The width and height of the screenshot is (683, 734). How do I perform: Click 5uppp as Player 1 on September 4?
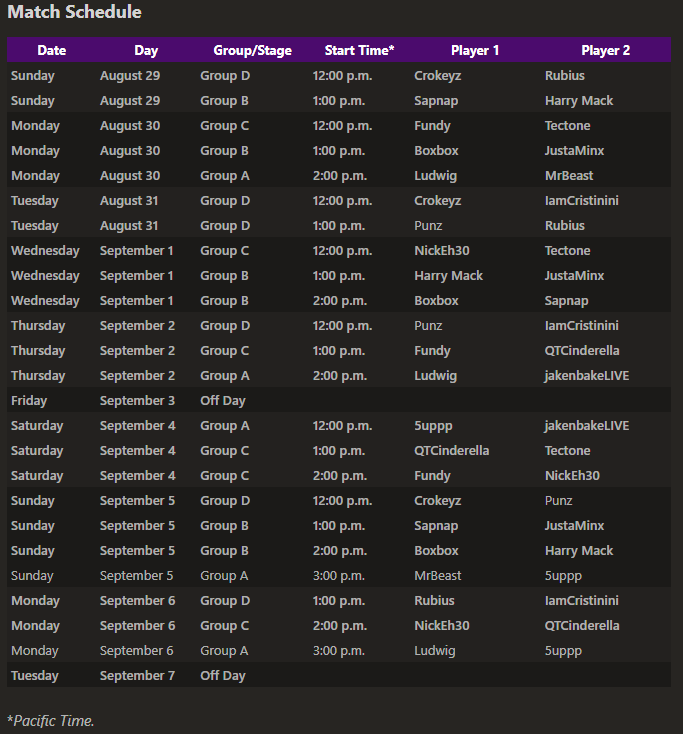tap(433, 426)
